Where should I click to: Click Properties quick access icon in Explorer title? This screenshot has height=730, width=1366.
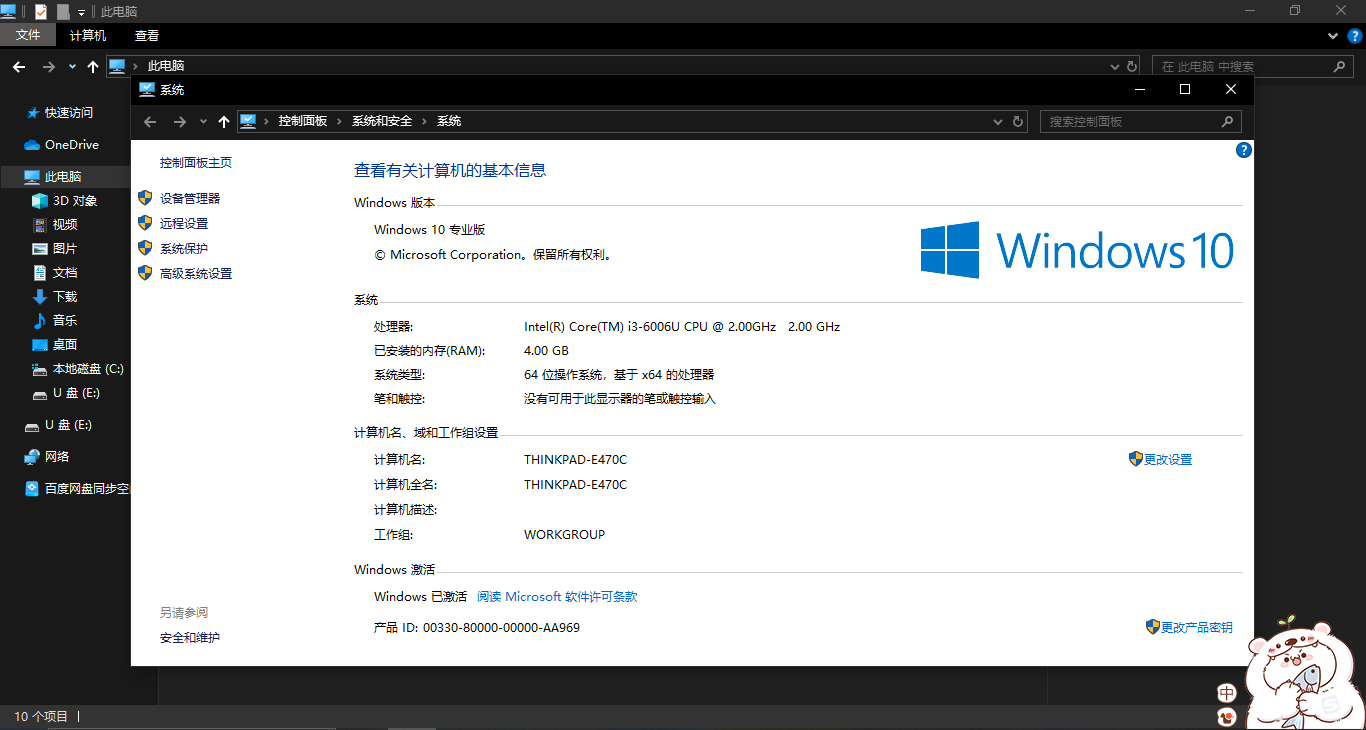coord(41,12)
